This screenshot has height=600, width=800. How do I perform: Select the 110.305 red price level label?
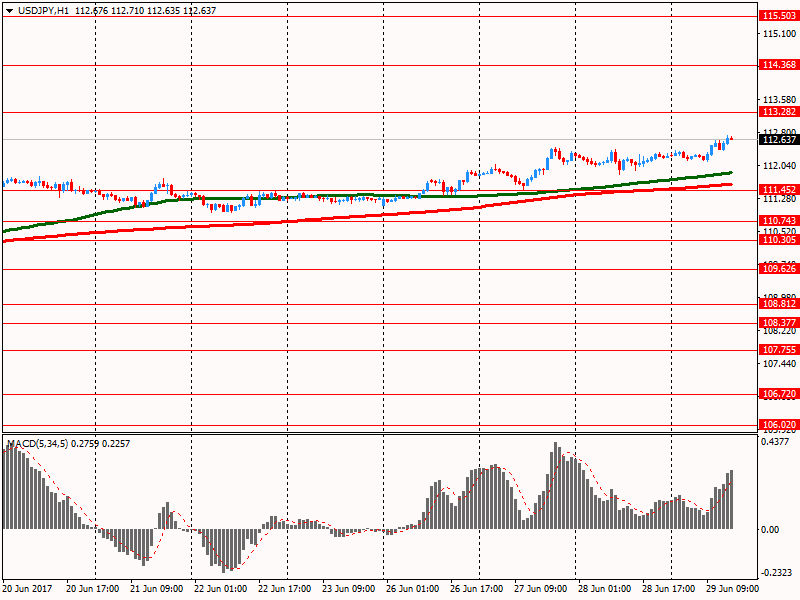click(x=779, y=240)
